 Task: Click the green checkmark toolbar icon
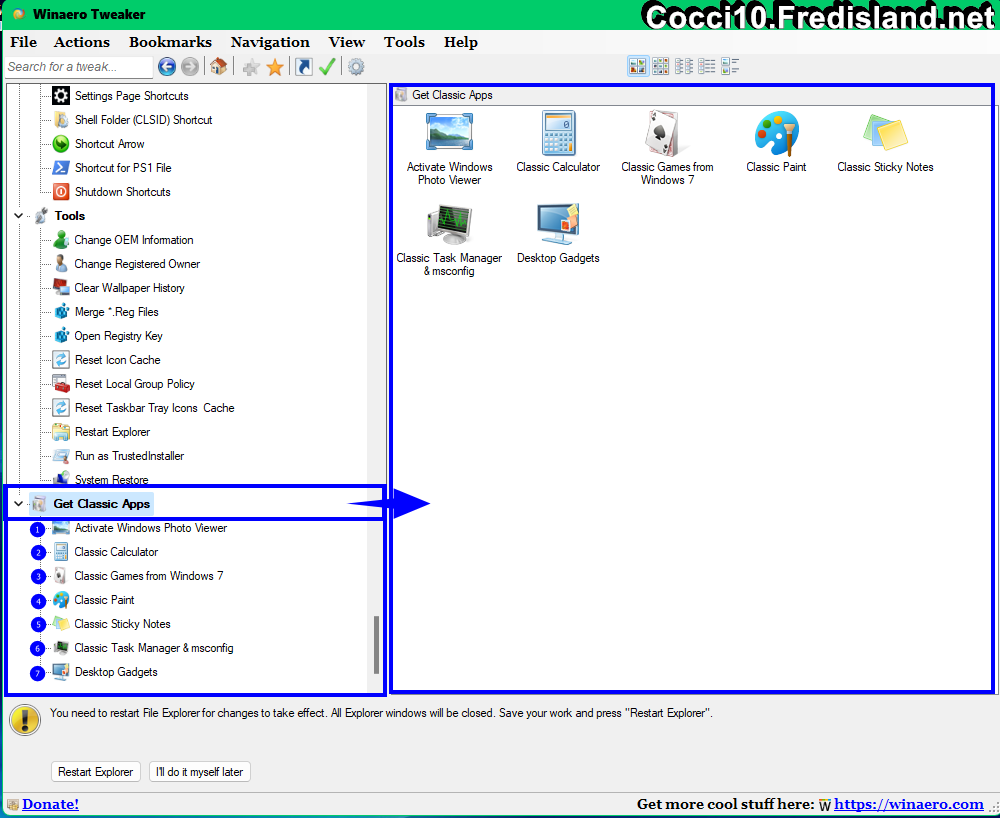coord(327,66)
